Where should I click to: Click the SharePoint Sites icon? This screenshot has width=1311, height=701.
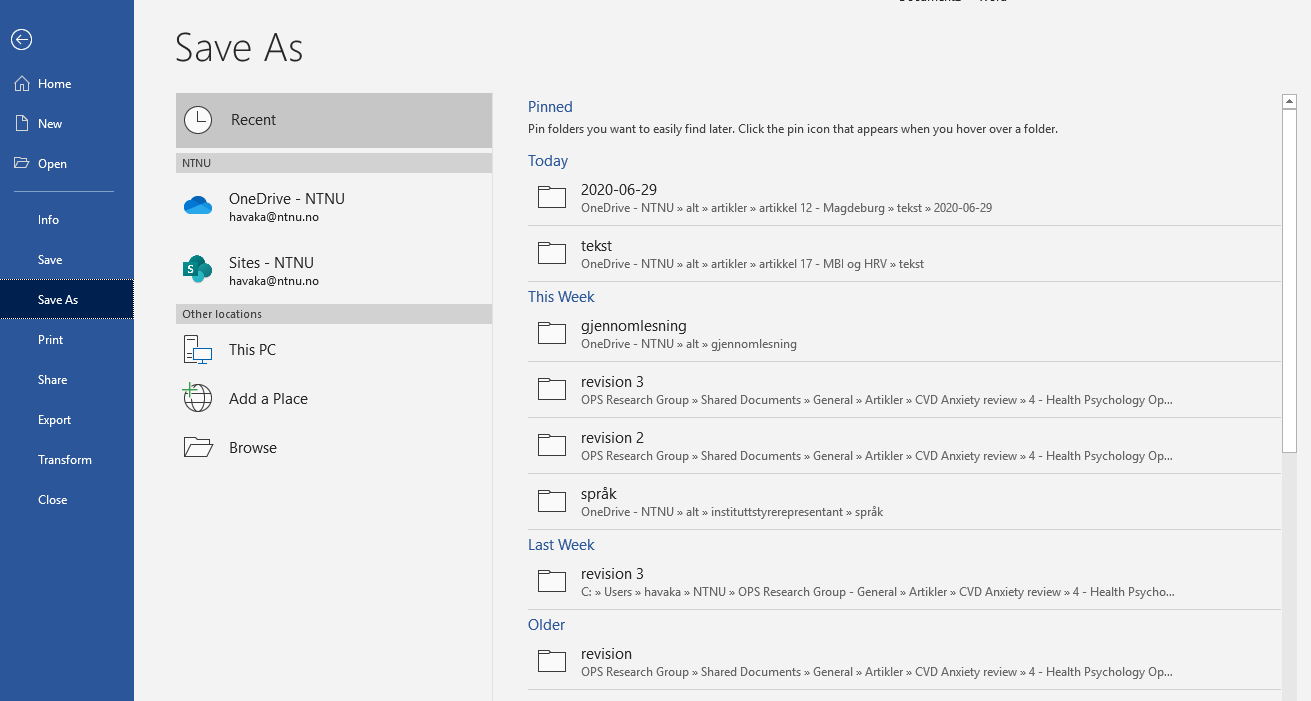point(198,269)
